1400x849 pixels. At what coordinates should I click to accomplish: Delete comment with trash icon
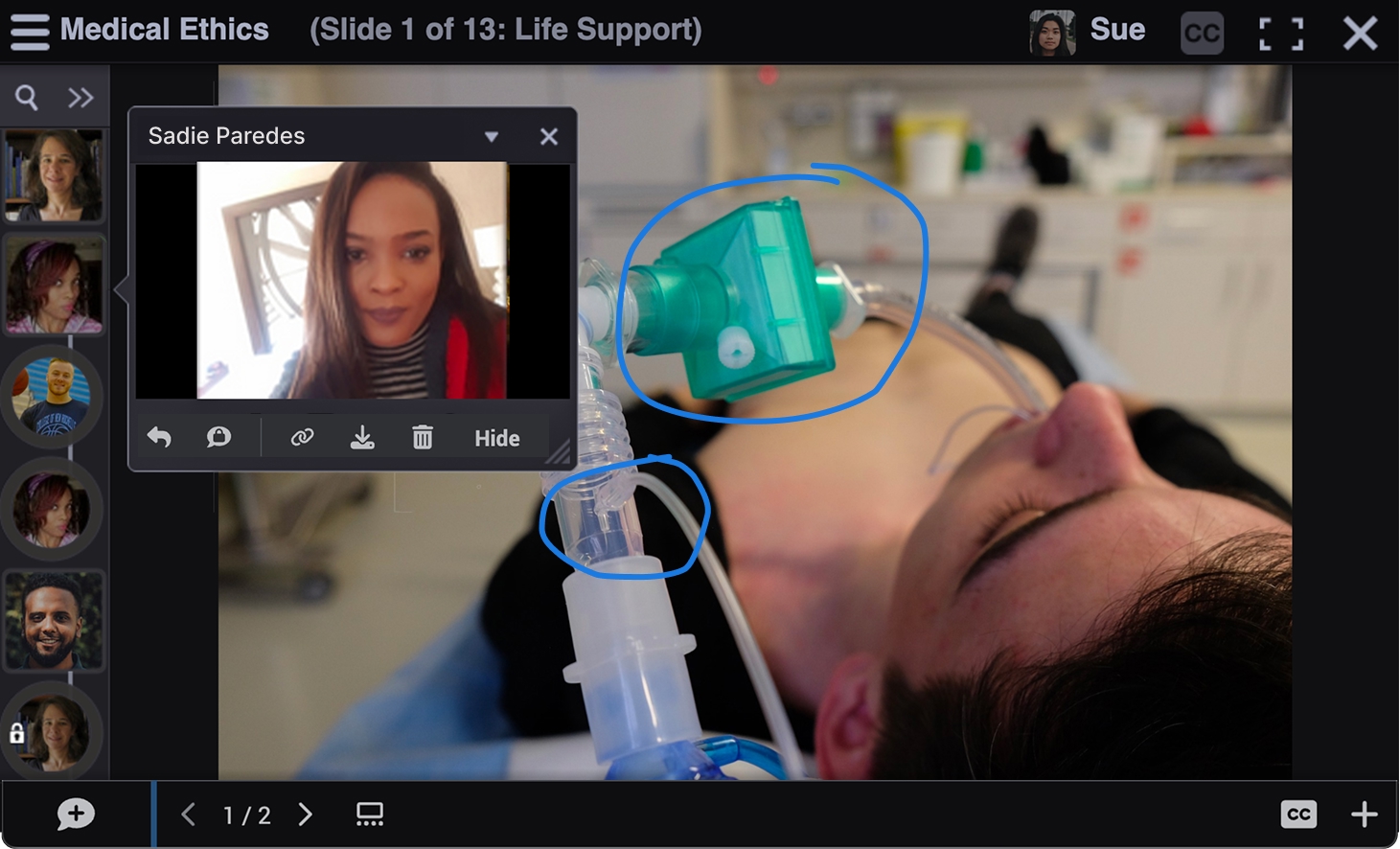[423, 438]
